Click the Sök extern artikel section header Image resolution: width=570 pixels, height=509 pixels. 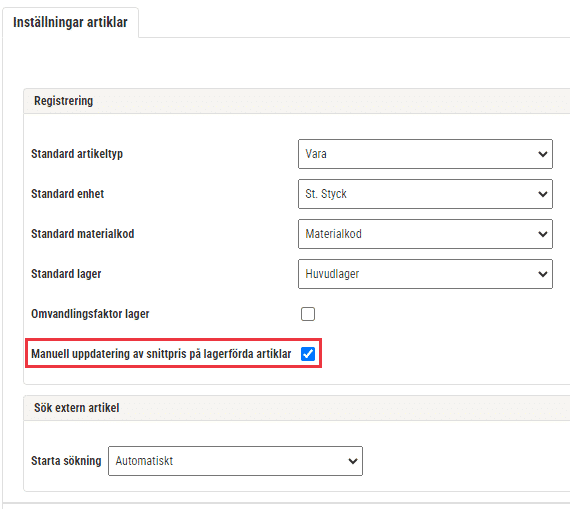point(77,408)
